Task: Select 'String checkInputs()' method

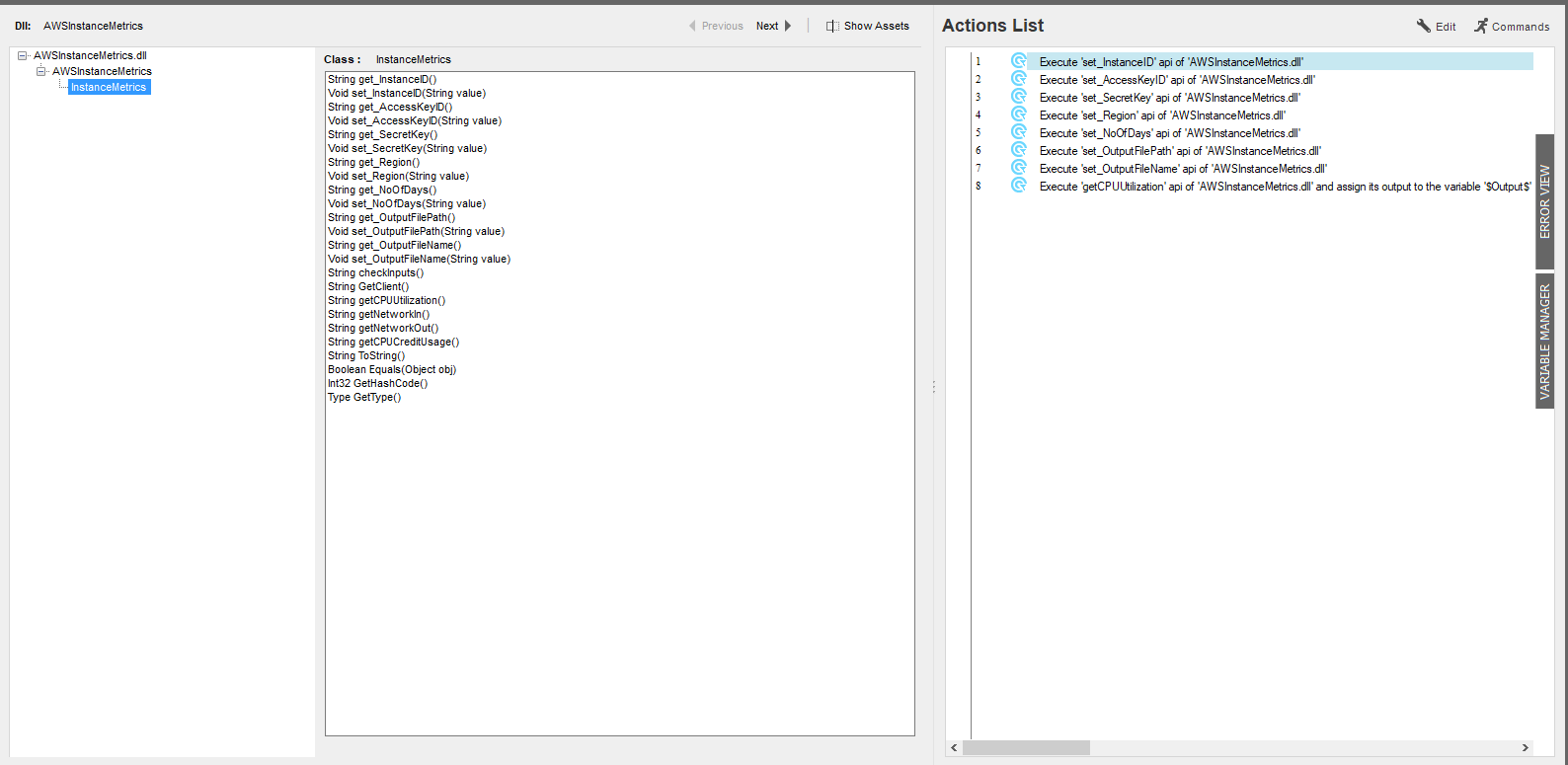Action: click(x=376, y=272)
